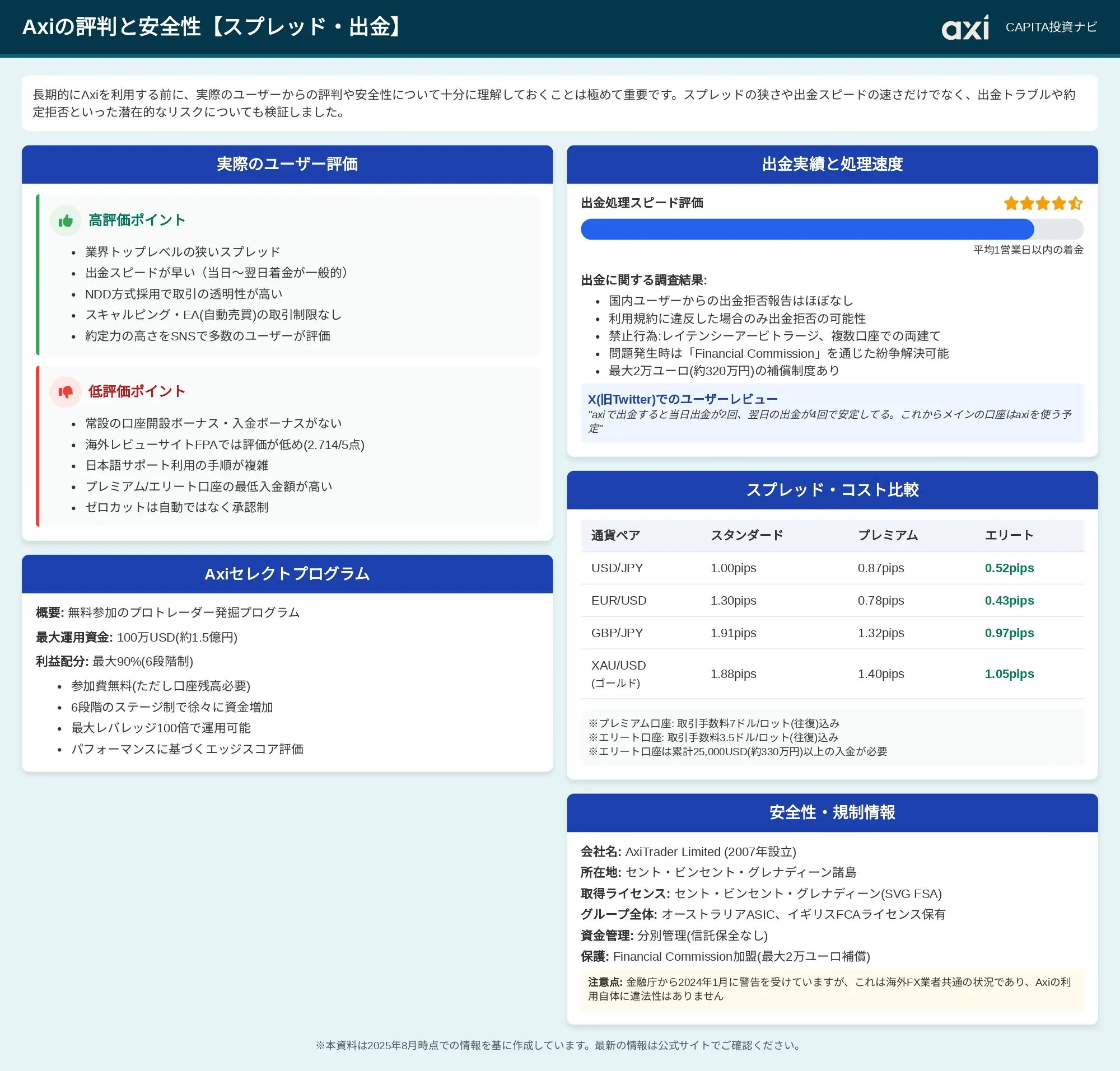Viewport: 1120px width, 1071px height.
Task: Click the 通貨ペア column header
Action: tap(615, 535)
